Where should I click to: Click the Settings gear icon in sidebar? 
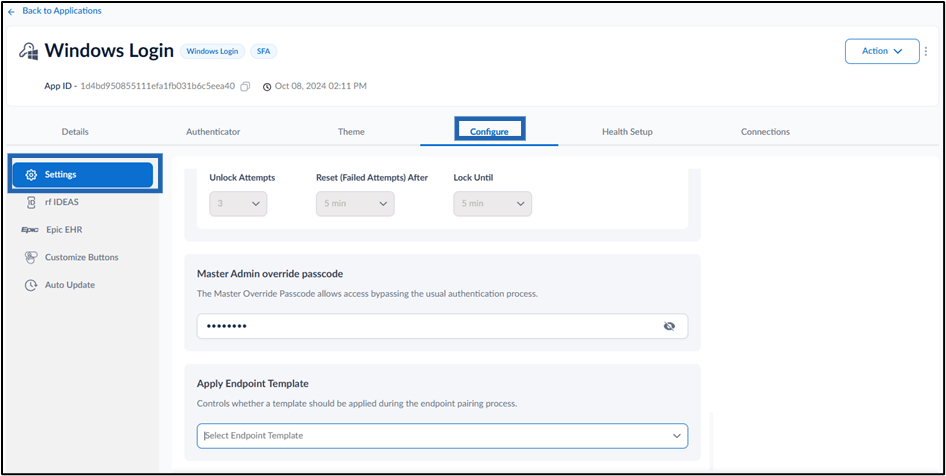(31, 175)
